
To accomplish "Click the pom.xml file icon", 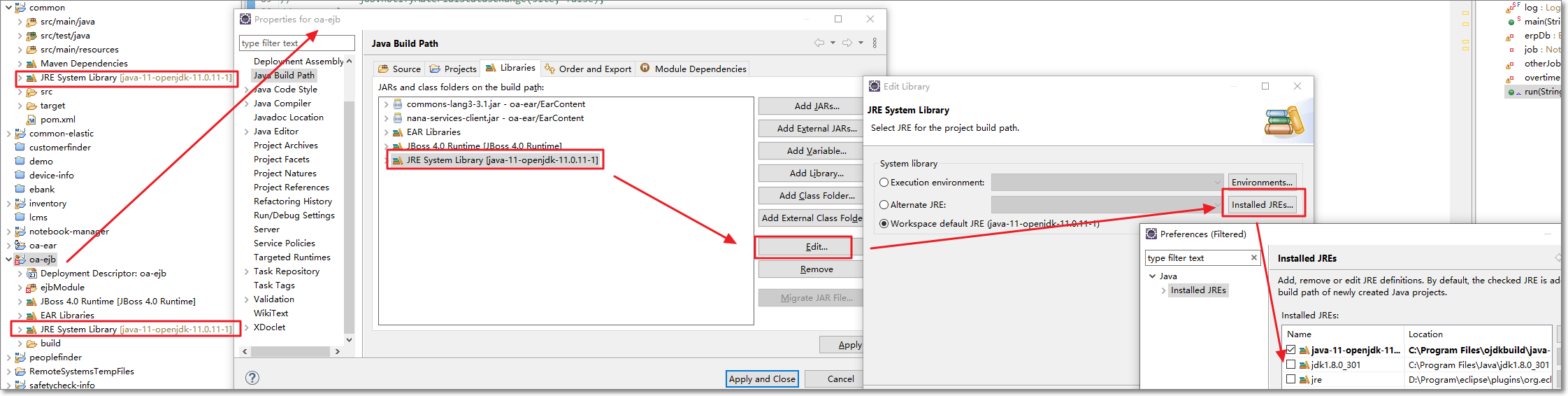I will (x=31, y=120).
